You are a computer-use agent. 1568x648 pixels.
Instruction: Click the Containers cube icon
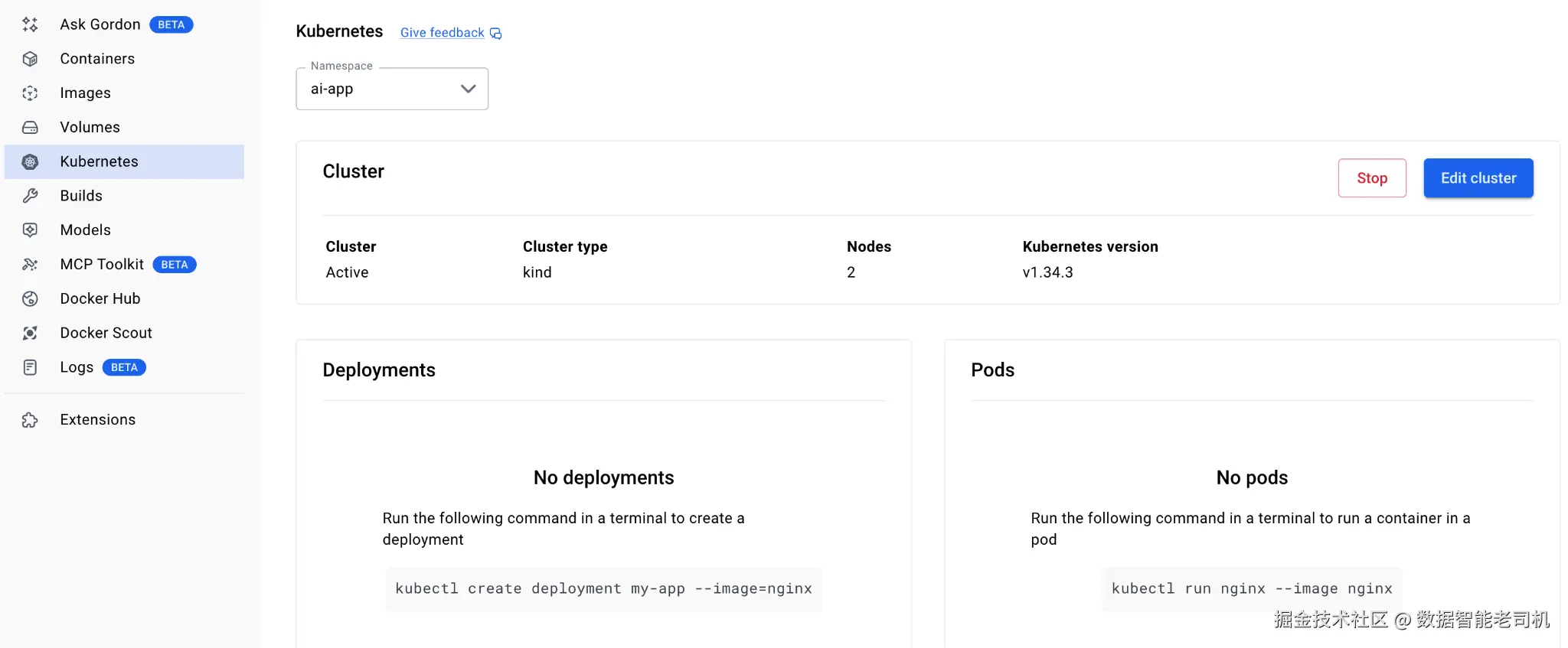click(x=30, y=59)
